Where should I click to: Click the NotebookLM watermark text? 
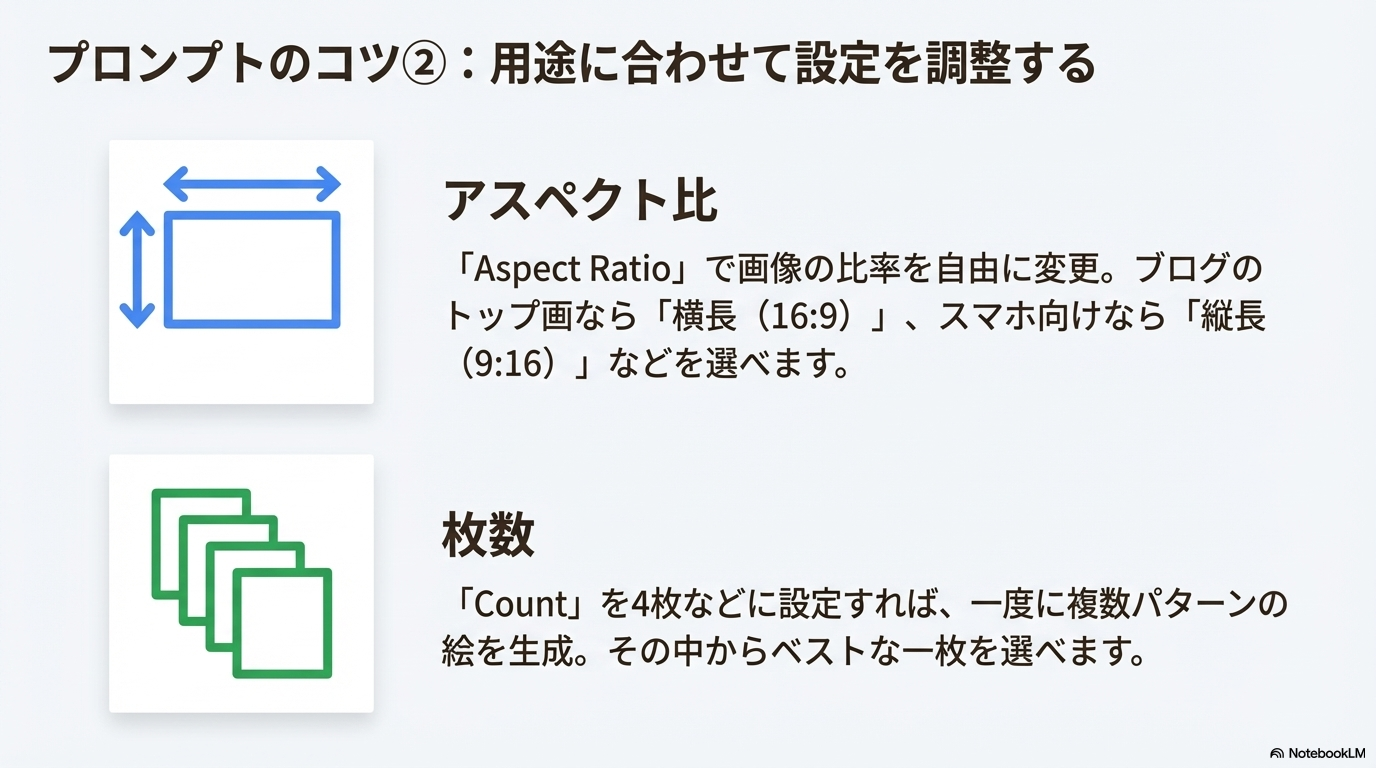pos(1326,753)
